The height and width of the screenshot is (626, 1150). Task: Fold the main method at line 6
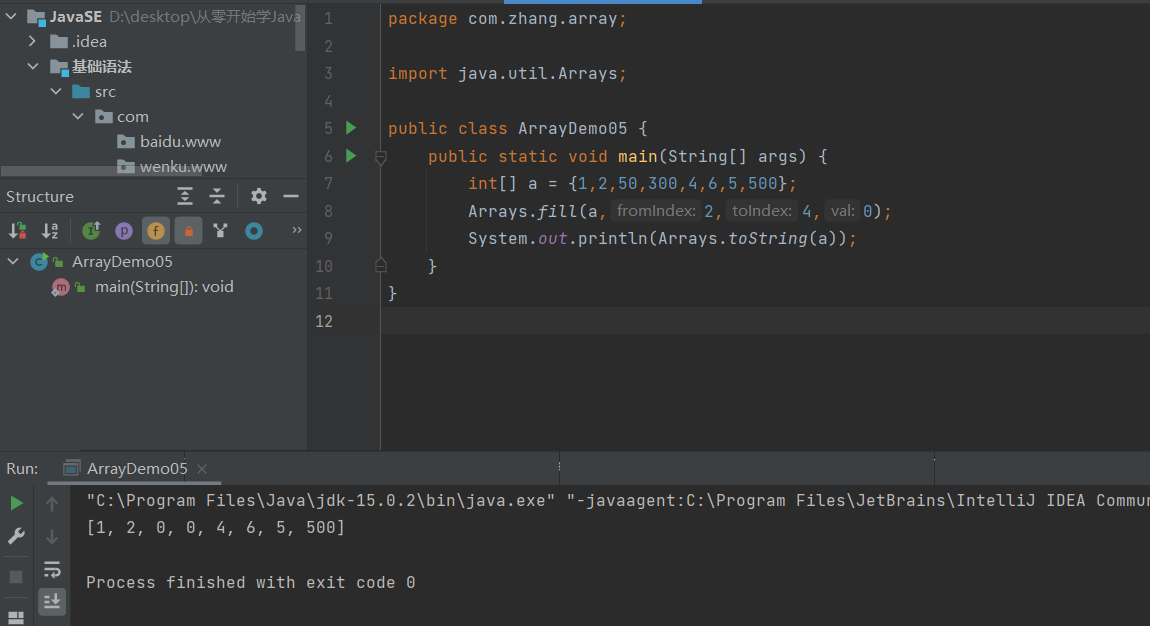pyautogui.click(x=381, y=156)
